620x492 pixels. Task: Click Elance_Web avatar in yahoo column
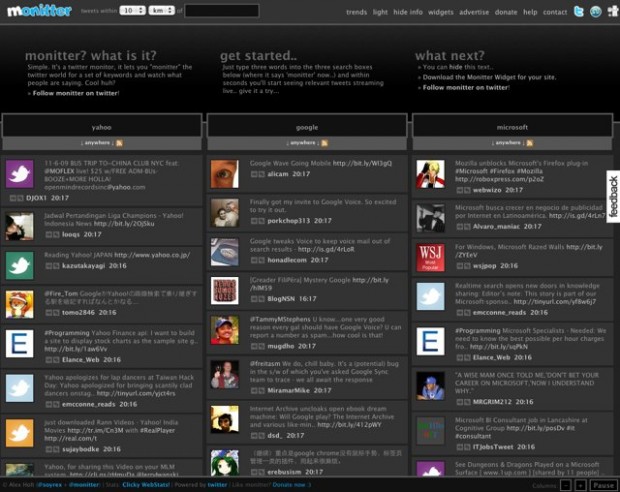point(19,344)
